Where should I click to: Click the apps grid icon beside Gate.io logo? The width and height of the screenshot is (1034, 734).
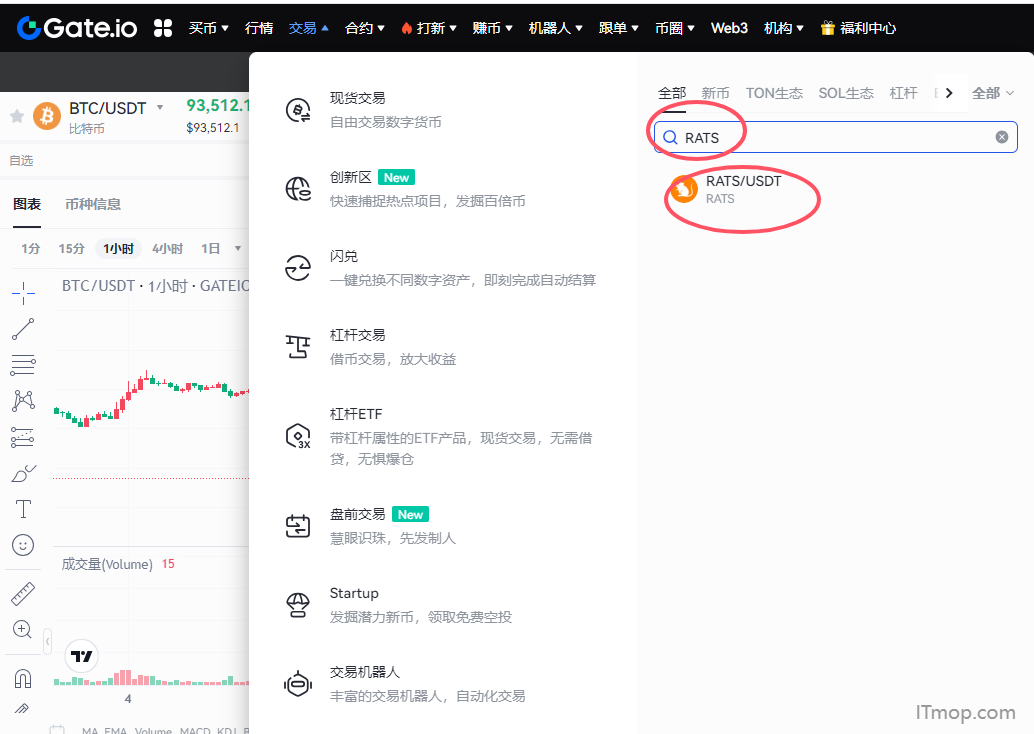(163, 28)
